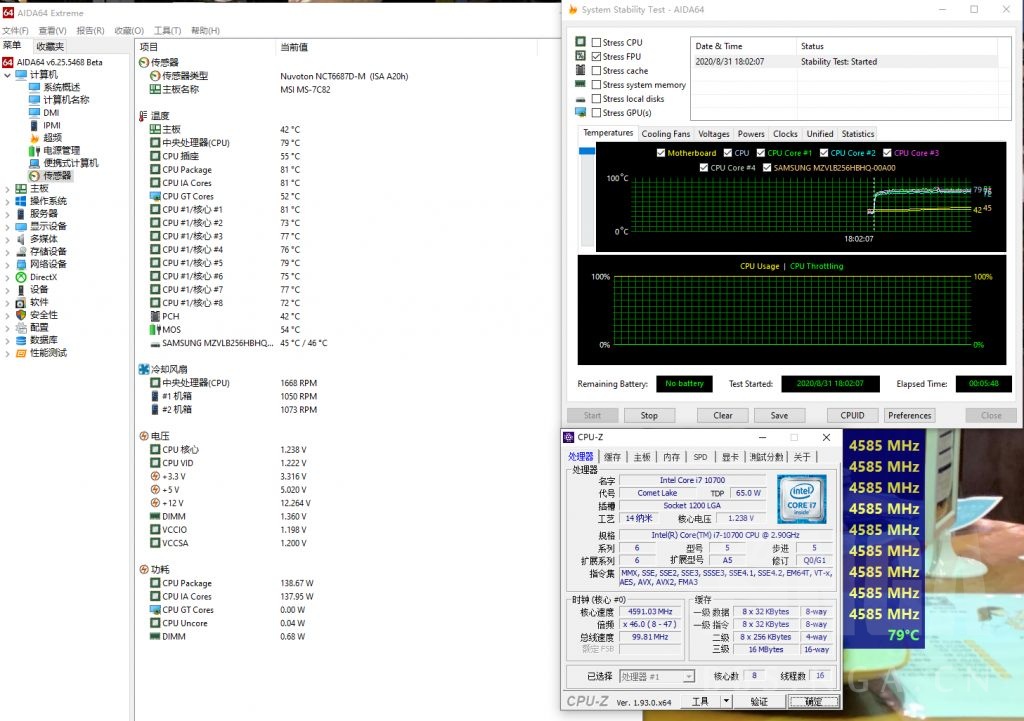
Task: Click the blue graph scale slider beside temperature chart
Action: 587,151
